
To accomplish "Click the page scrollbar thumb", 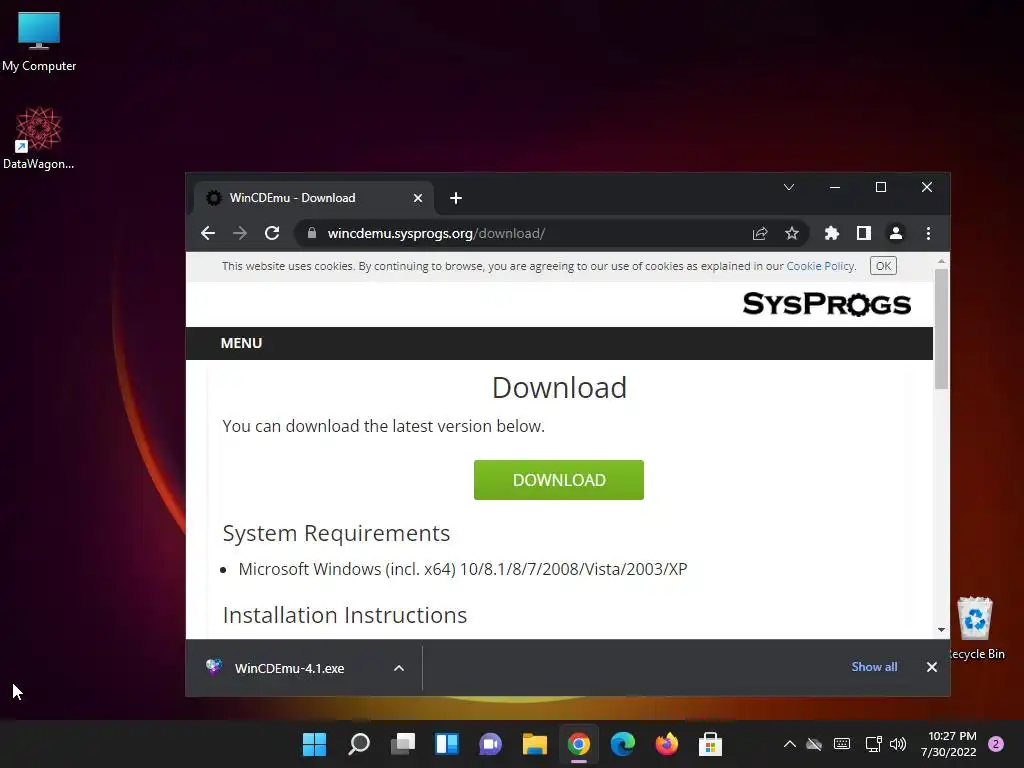I will (x=941, y=328).
